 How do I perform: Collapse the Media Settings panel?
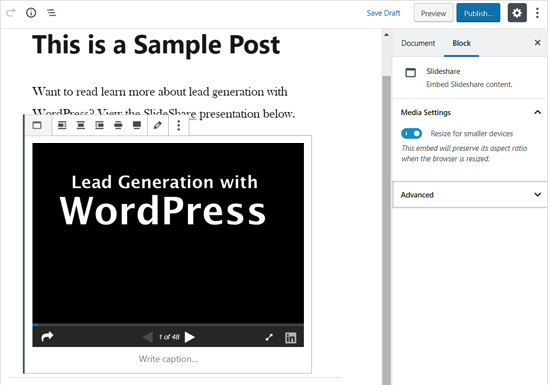pos(470,112)
